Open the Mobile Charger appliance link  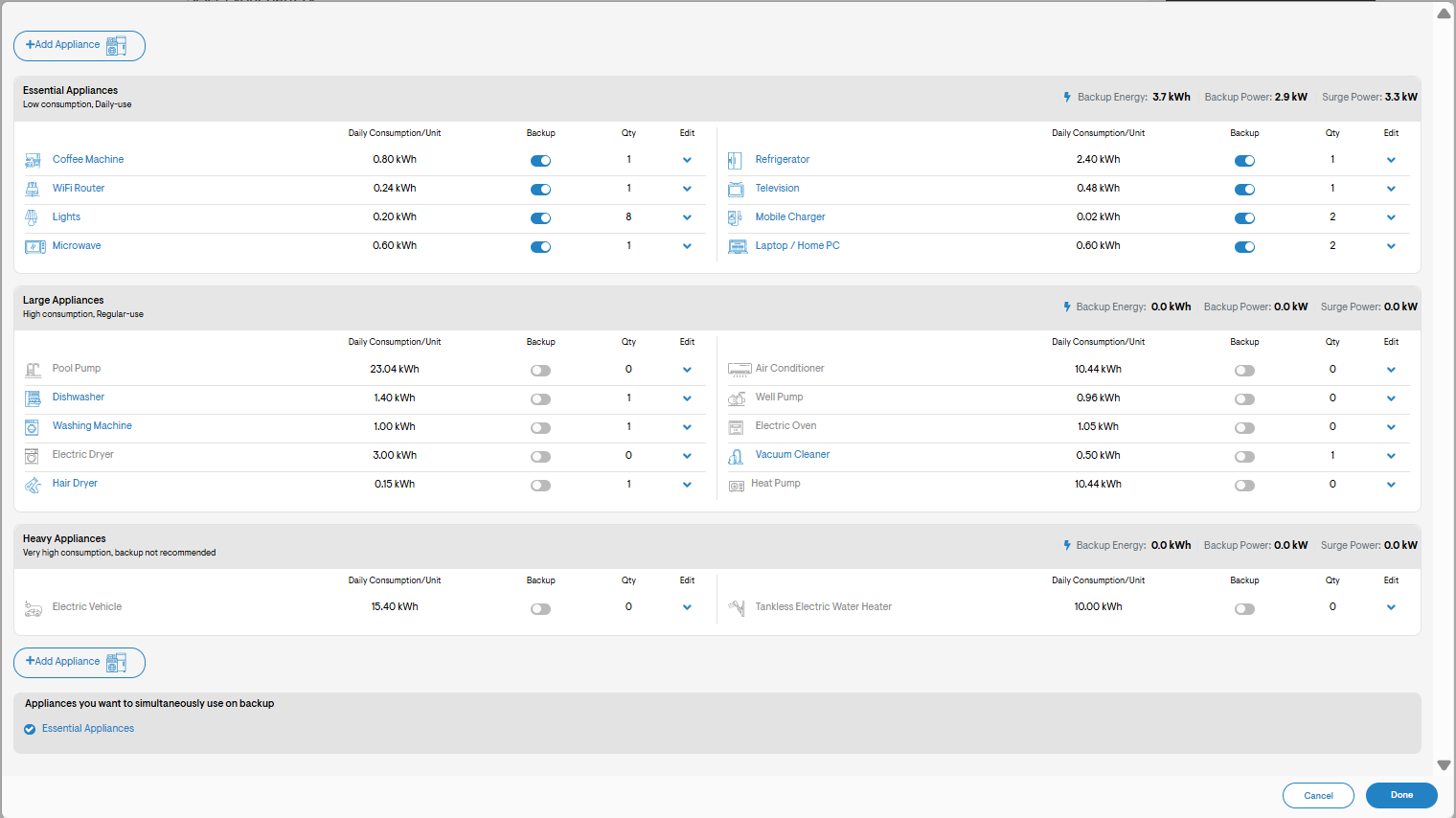click(790, 217)
